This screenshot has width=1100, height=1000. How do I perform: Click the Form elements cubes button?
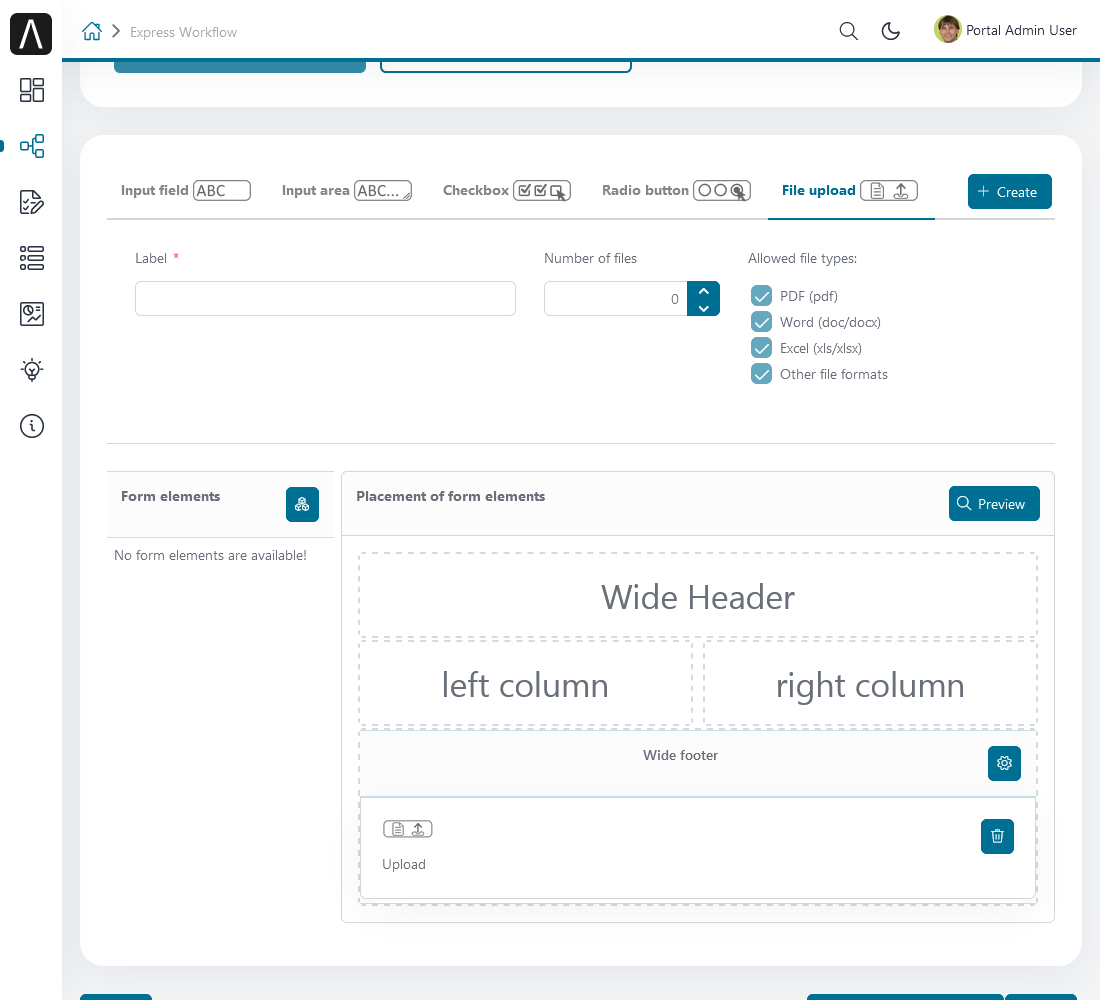302,505
